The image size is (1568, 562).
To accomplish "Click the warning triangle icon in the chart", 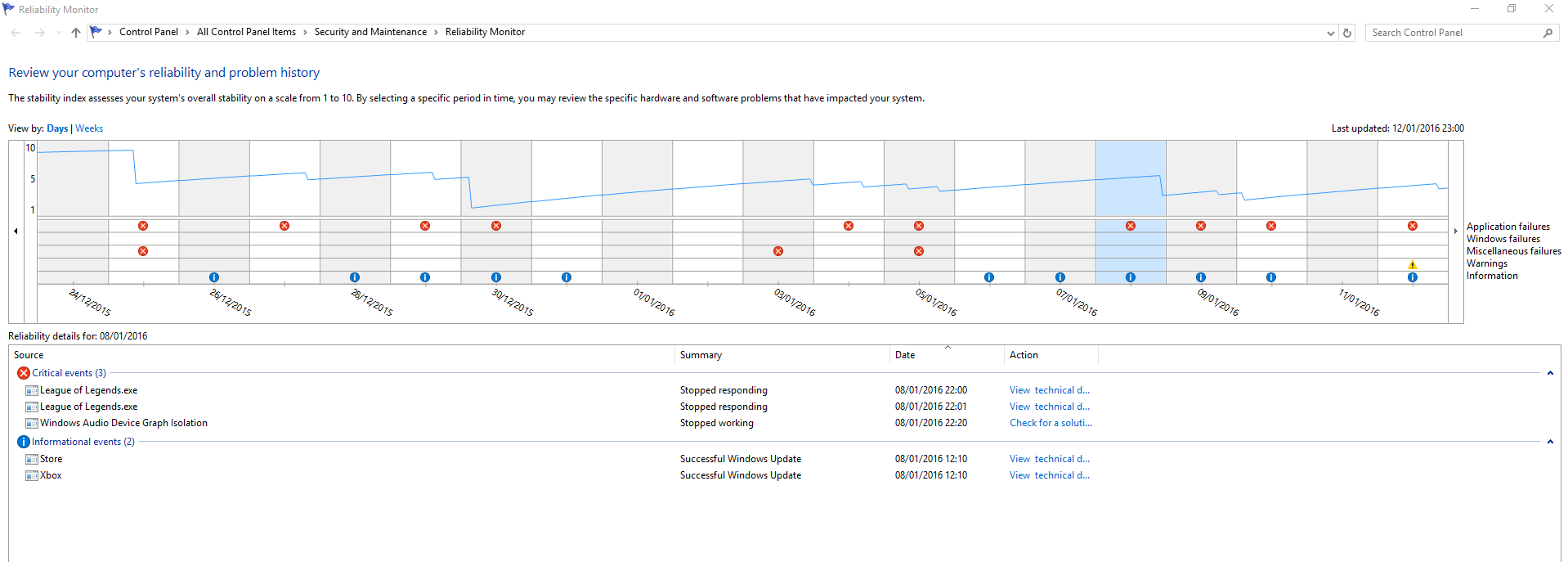I will coord(1412,264).
